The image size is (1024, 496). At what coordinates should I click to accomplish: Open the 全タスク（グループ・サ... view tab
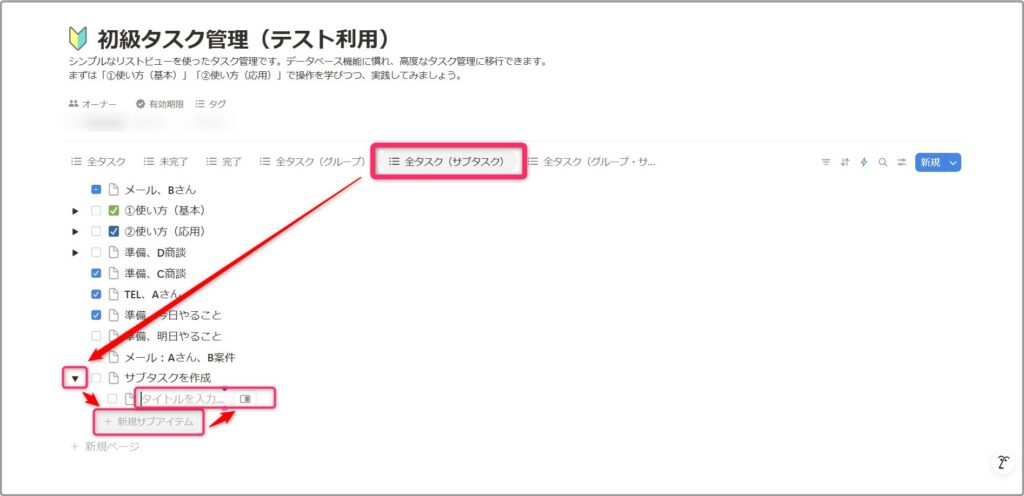(x=592, y=162)
